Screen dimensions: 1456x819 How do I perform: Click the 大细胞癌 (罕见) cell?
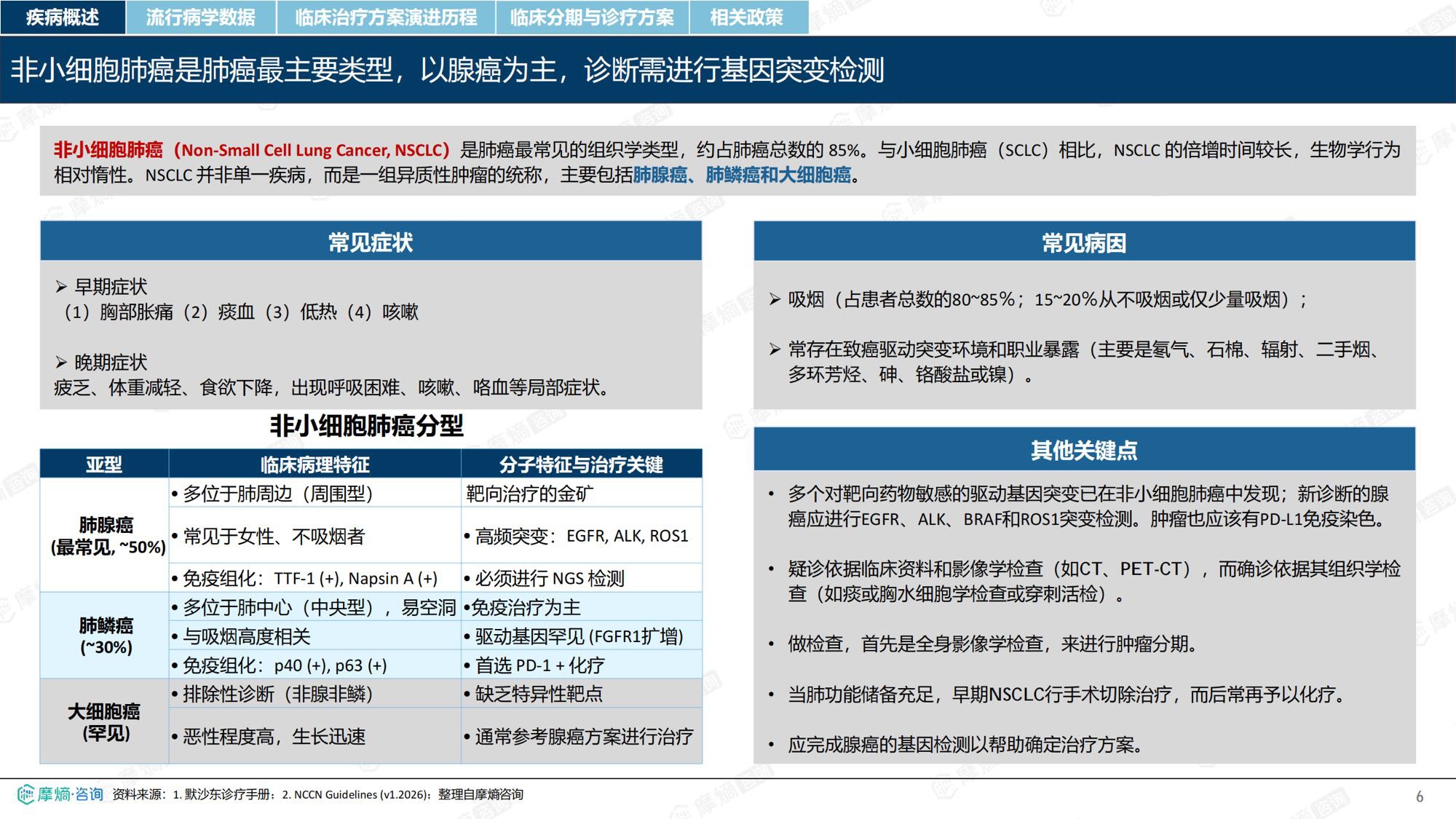click(x=105, y=721)
